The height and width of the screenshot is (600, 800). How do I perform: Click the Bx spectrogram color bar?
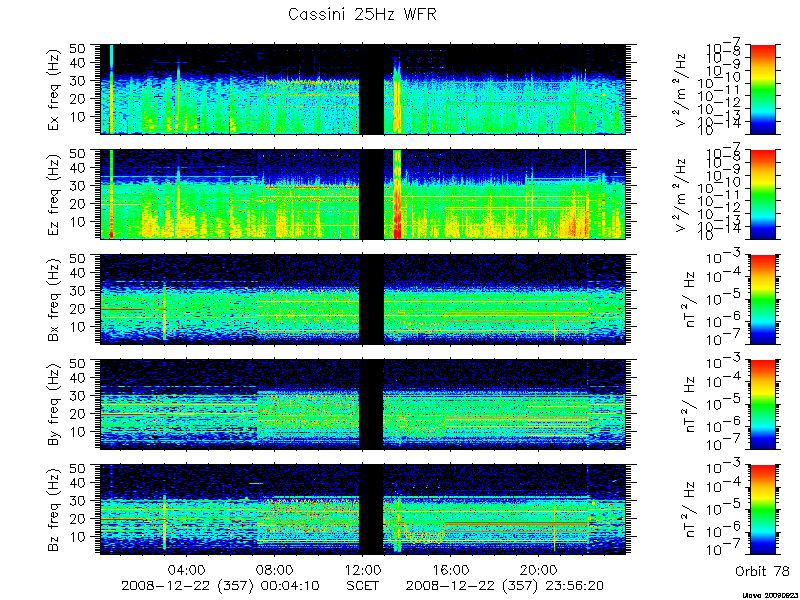coord(762,299)
